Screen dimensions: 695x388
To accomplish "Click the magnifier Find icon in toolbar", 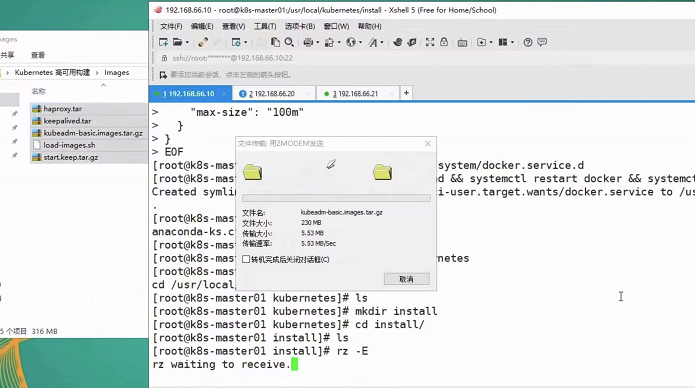I will (x=289, y=42).
